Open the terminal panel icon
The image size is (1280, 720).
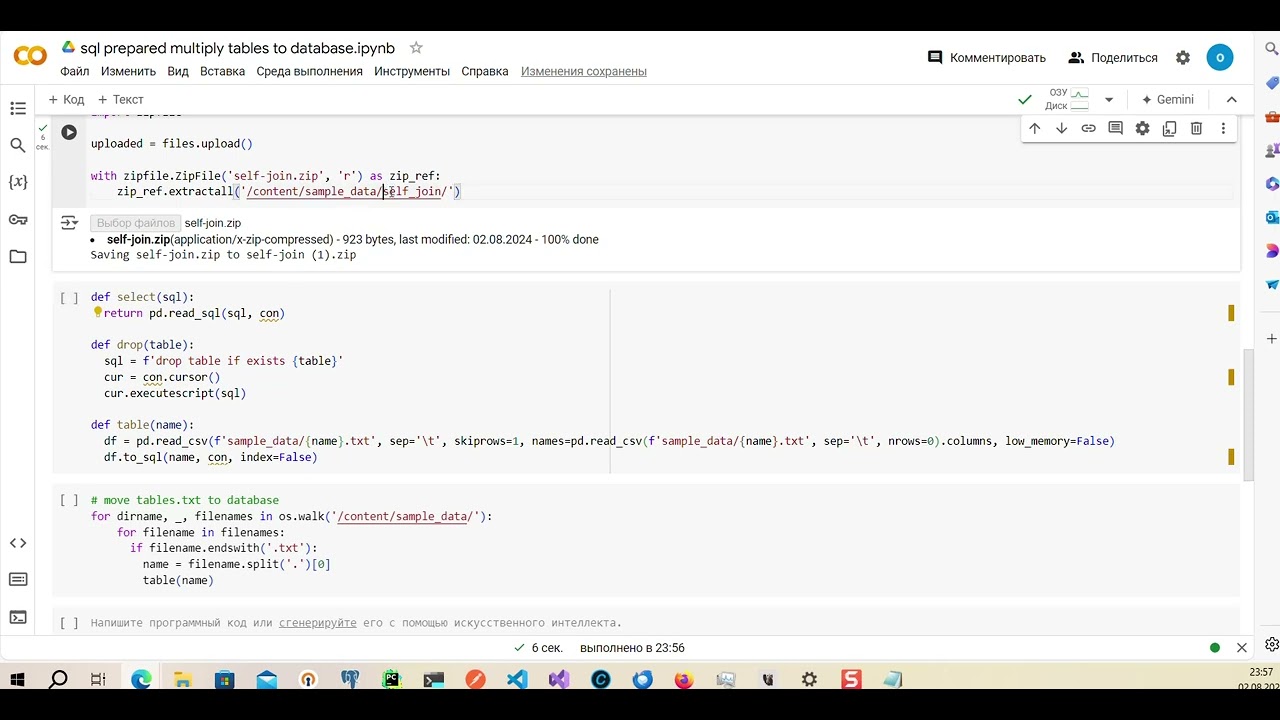(18, 617)
